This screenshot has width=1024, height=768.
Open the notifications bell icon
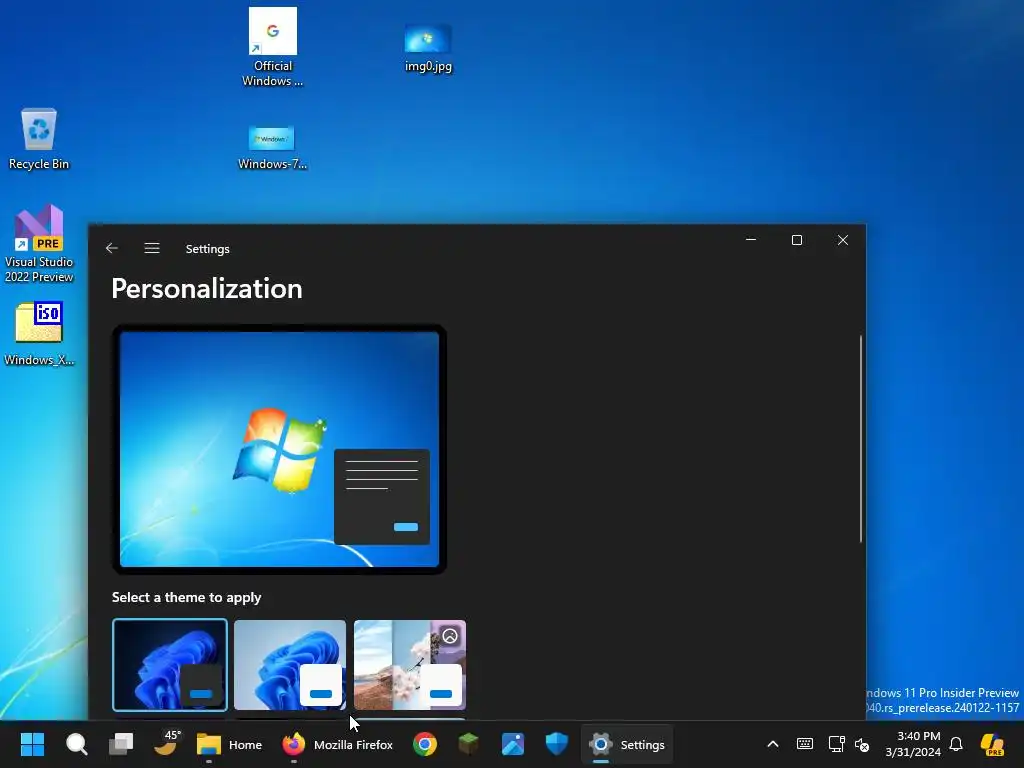[956, 744]
